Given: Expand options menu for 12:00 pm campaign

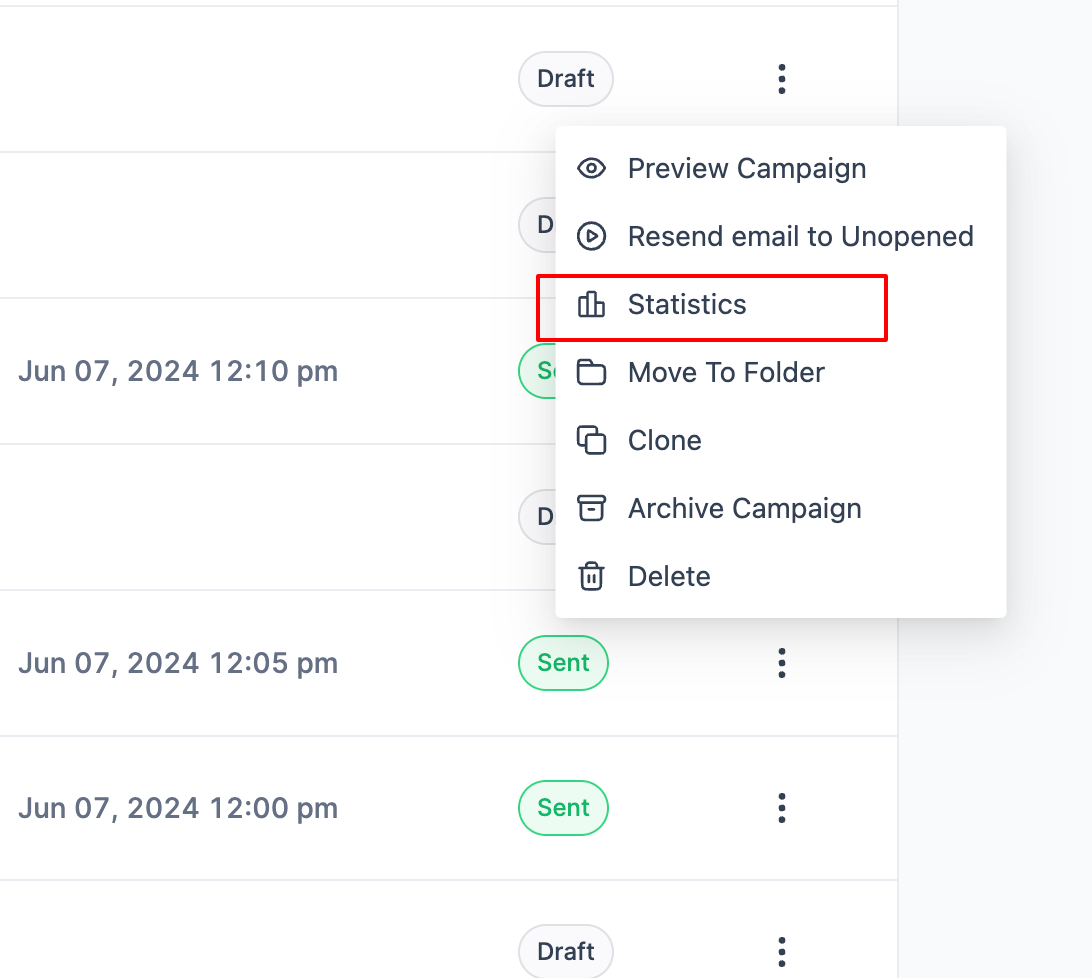Looking at the screenshot, I should [x=782, y=807].
